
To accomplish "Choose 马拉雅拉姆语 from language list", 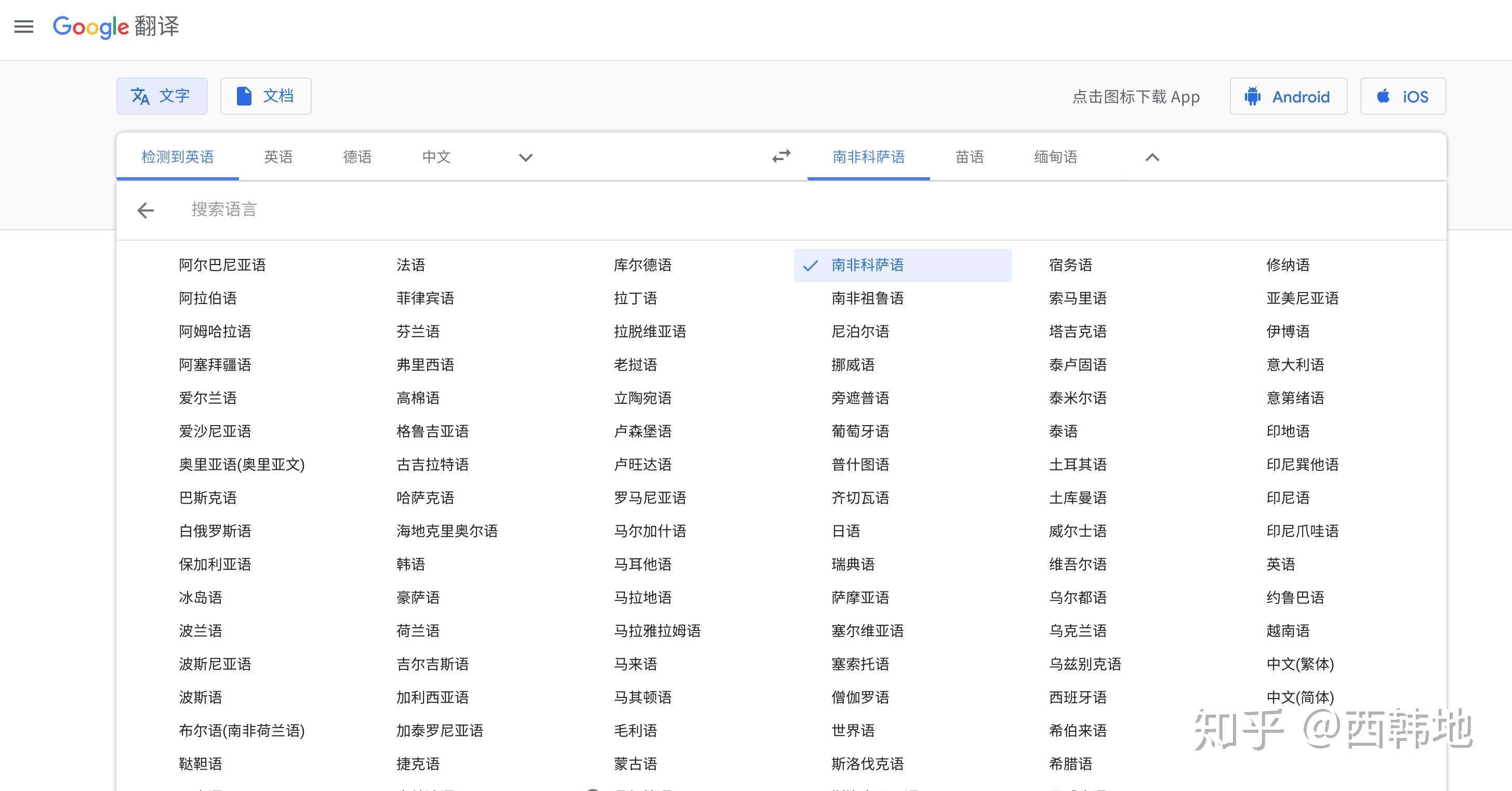I will coord(657,631).
